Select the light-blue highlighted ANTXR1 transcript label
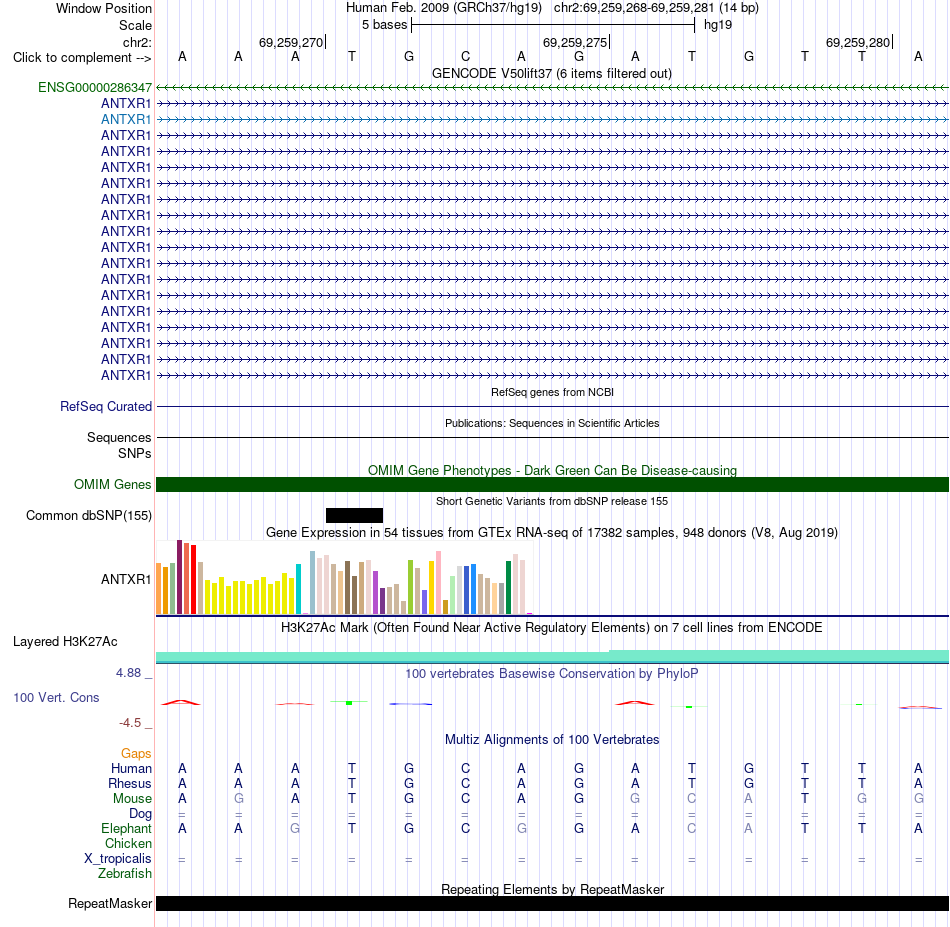The height and width of the screenshot is (927, 950). coord(126,119)
